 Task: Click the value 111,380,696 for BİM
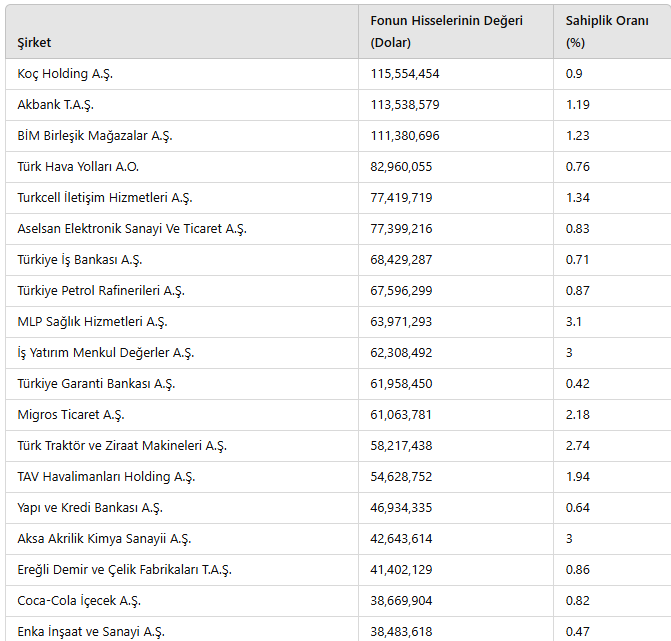click(x=405, y=136)
